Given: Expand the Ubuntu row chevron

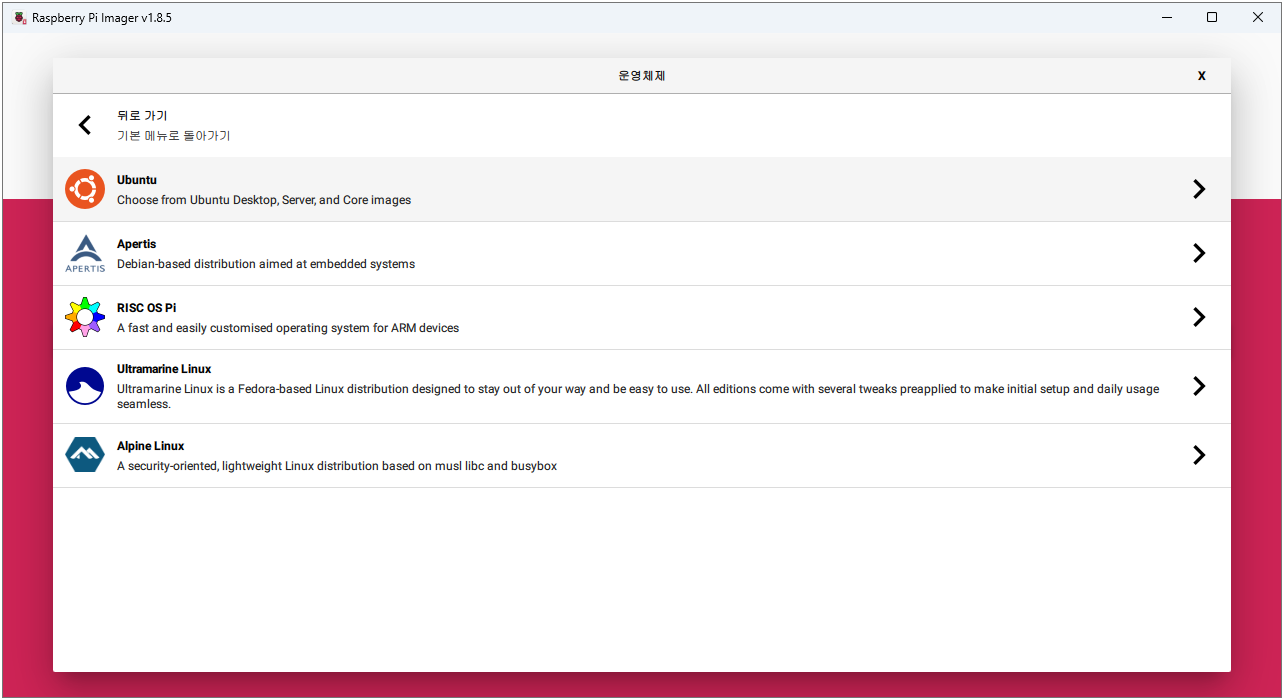Looking at the screenshot, I should [x=1199, y=189].
